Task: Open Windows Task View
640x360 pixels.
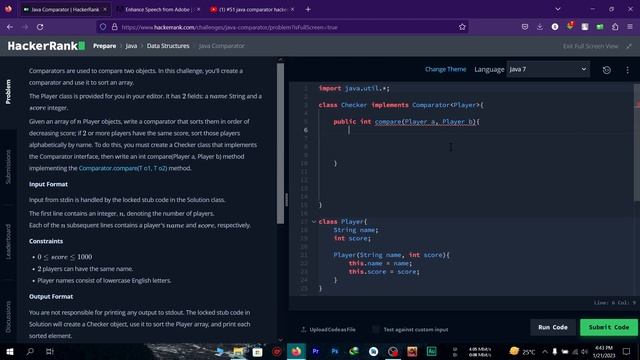Action: pyautogui.click(x=49, y=351)
